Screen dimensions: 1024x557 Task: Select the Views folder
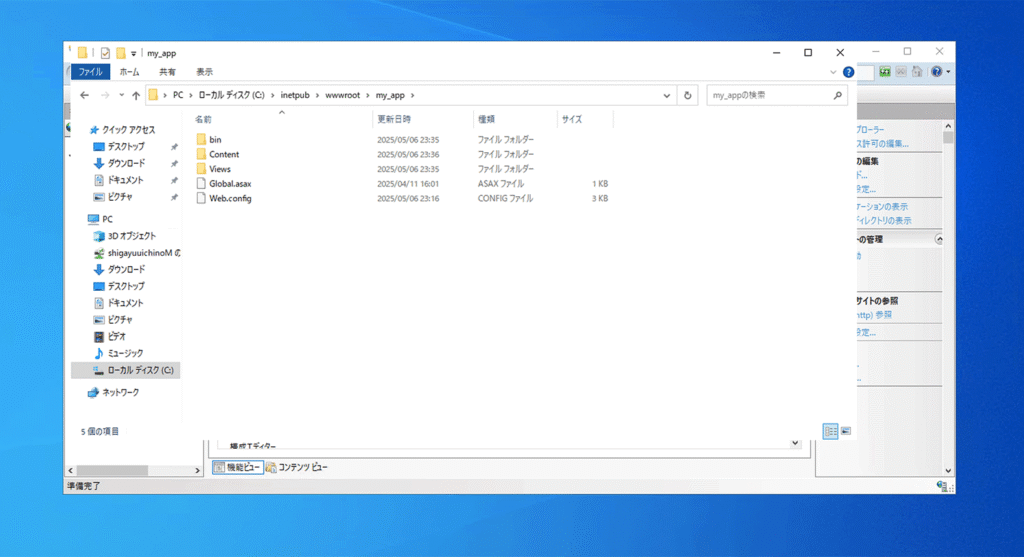219,169
